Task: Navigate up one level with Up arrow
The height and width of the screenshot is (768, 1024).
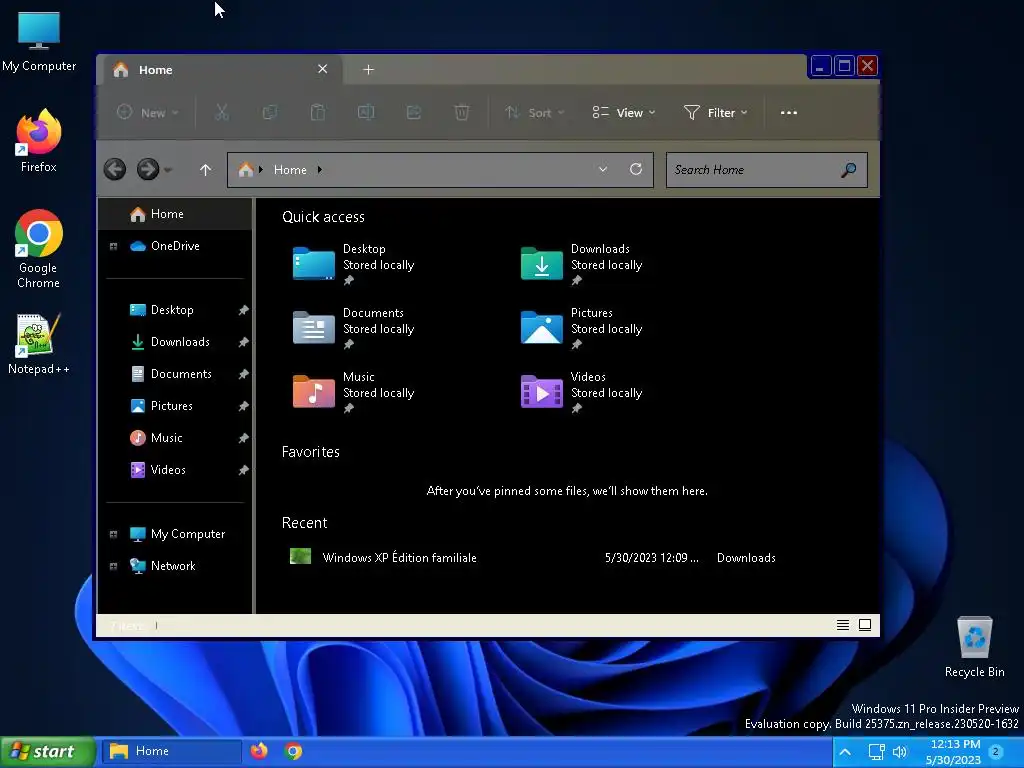Action: point(205,170)
